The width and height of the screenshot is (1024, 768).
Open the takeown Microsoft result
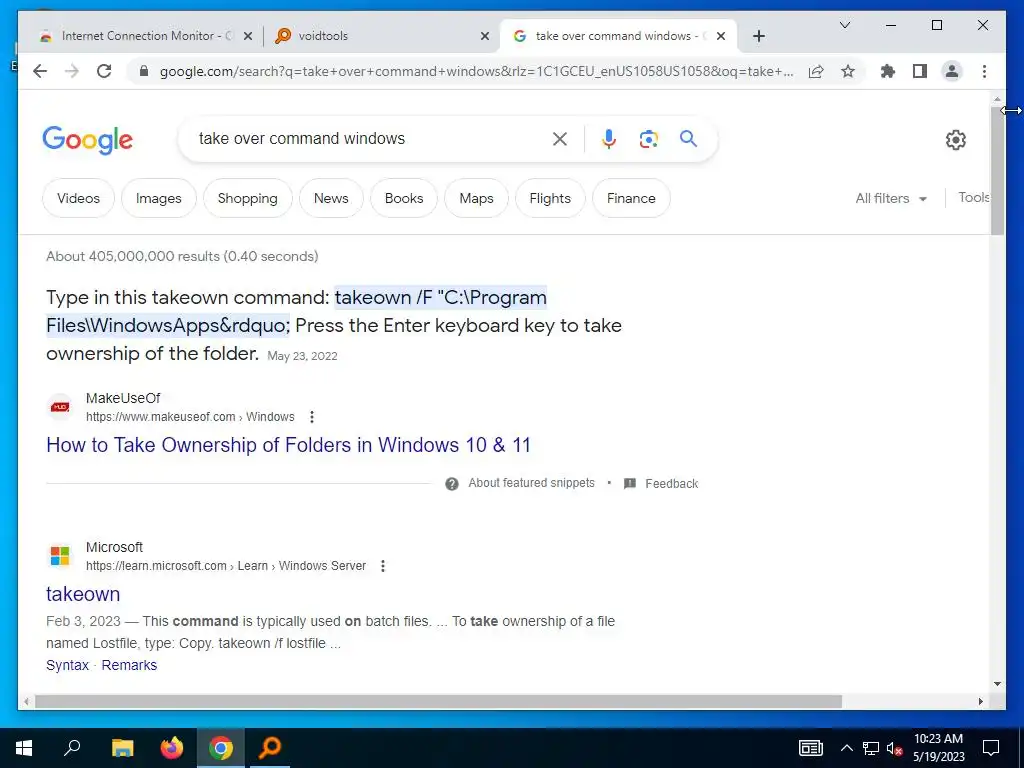[x=83, y=594]
